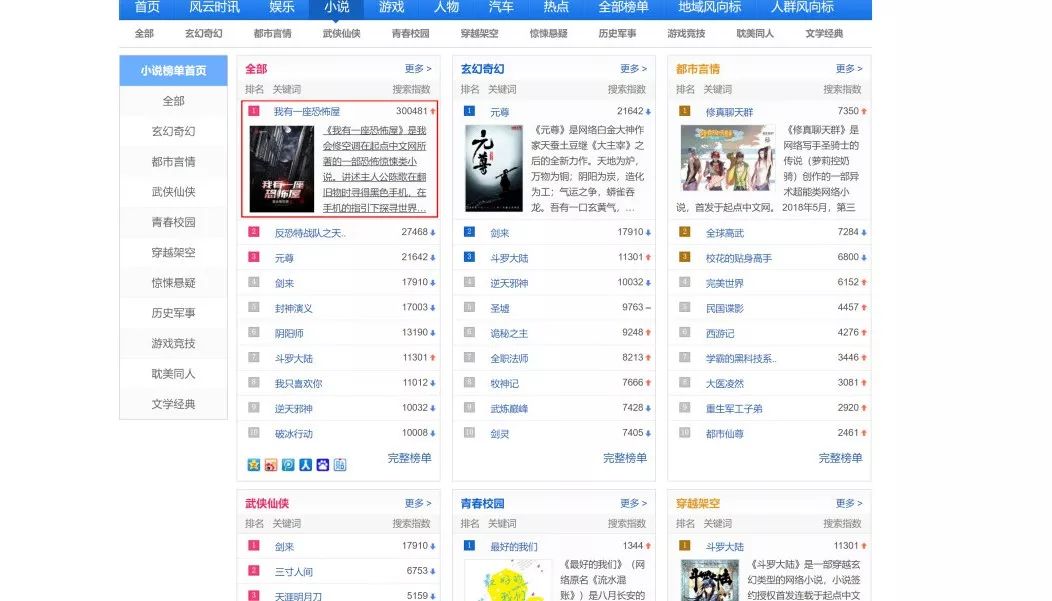The width and height of the screenshot is (1052, 601).
Task: Open 我有一座恐怖屋 cover image
Action: click(281, 168)
